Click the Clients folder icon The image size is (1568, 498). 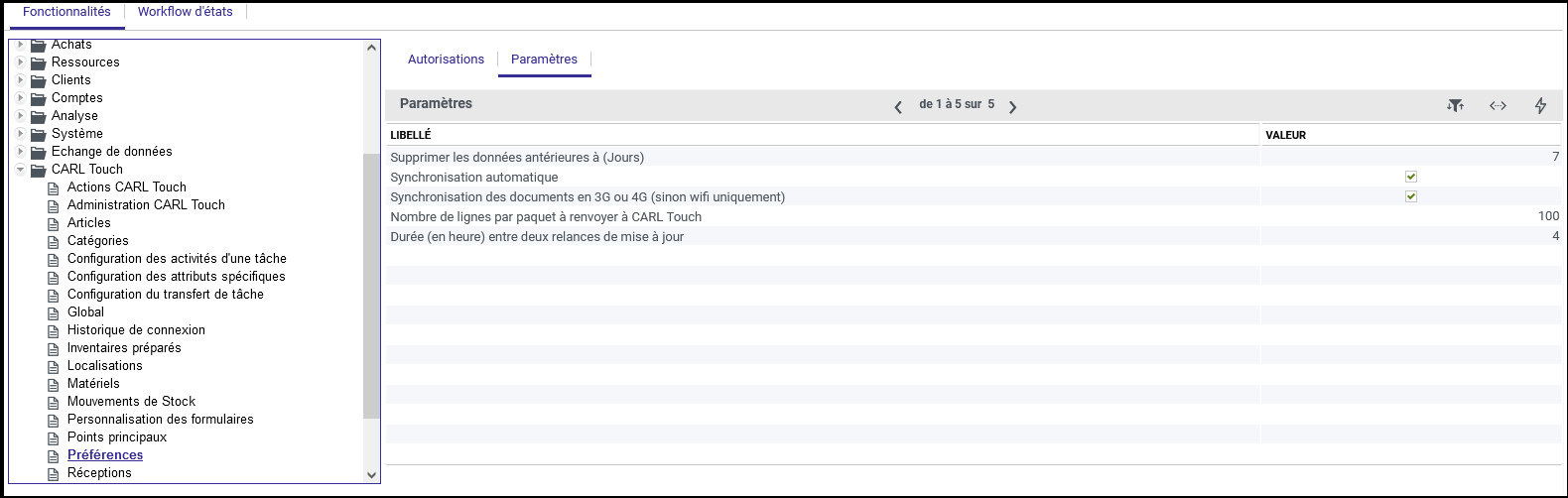pyautogui.click(x=39, y=80)
